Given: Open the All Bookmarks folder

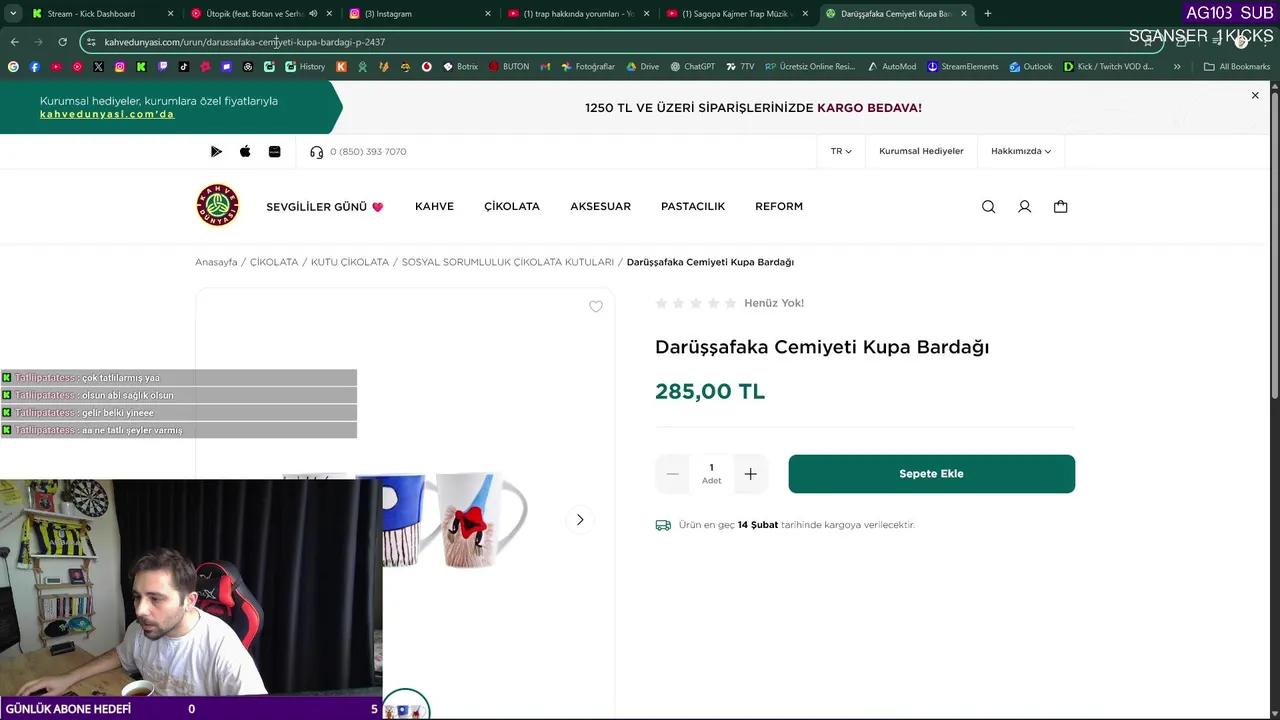Looking at the screenshot, I should [1237, 67].
